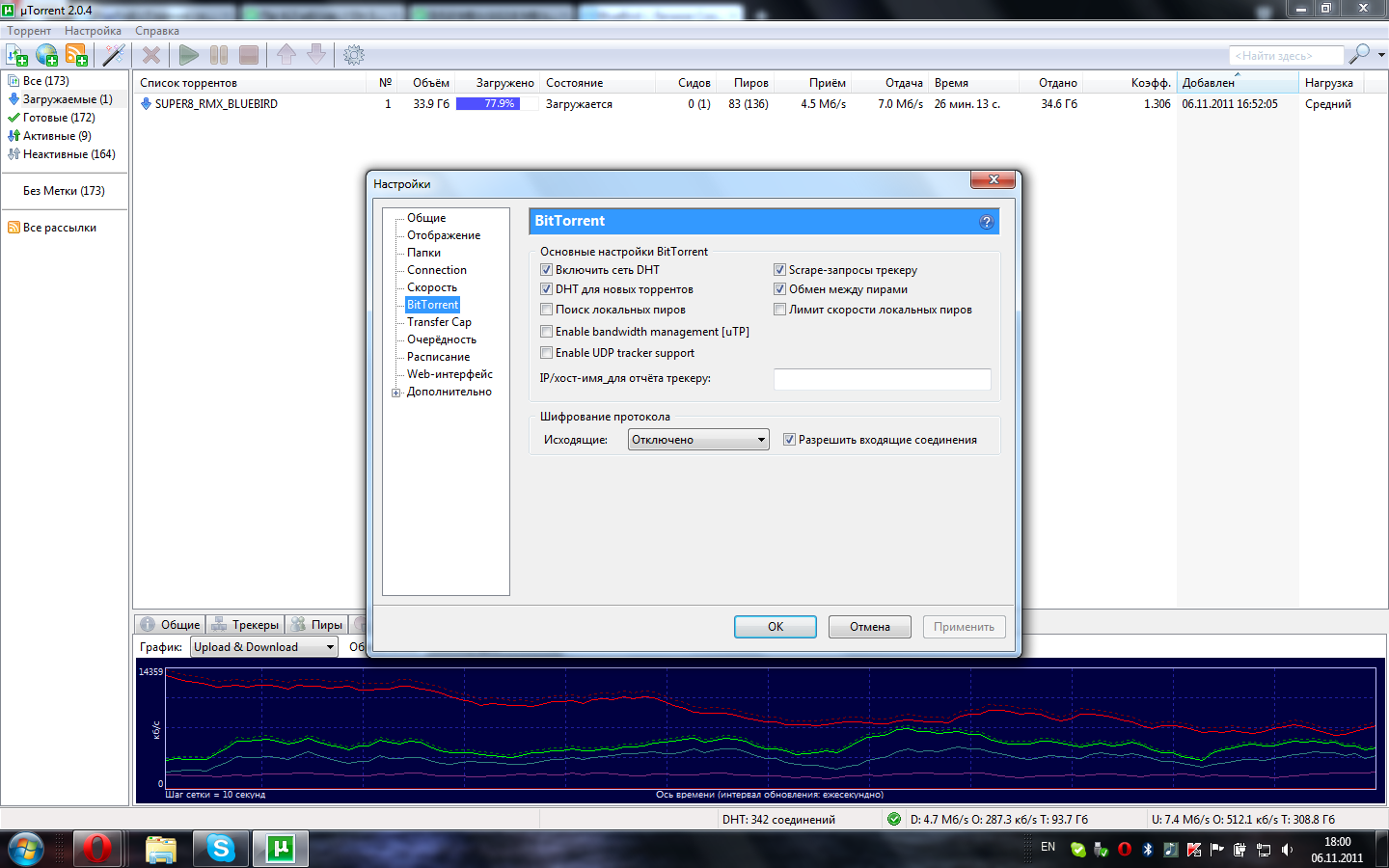
Task: Click the Pause torrent toolbar icon
Action: point(219,55)
